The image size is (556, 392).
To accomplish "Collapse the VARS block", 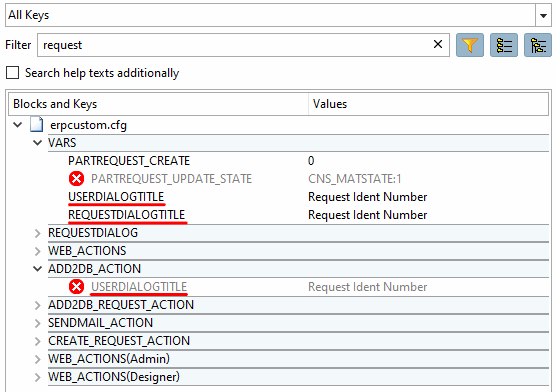I will tap(37, 143).
